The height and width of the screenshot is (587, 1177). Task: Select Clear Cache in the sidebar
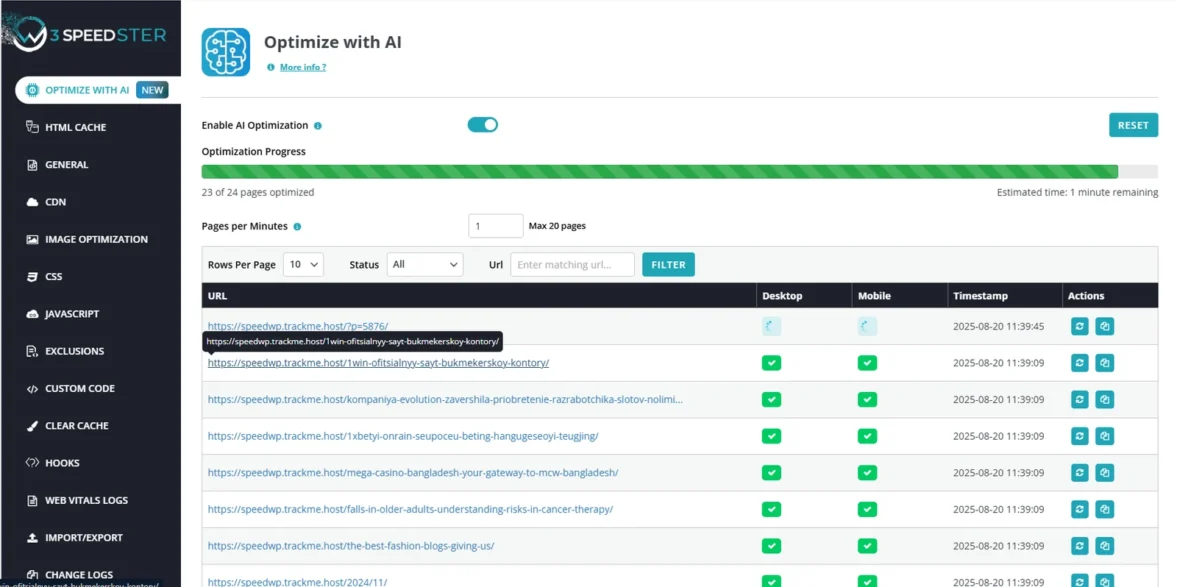click(77, 425)
